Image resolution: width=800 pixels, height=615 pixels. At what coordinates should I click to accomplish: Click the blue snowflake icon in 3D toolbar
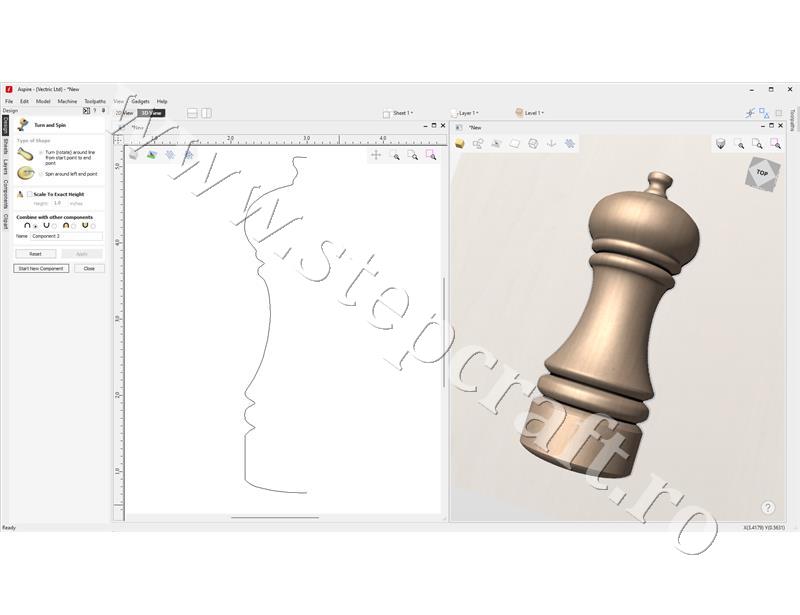570,144
